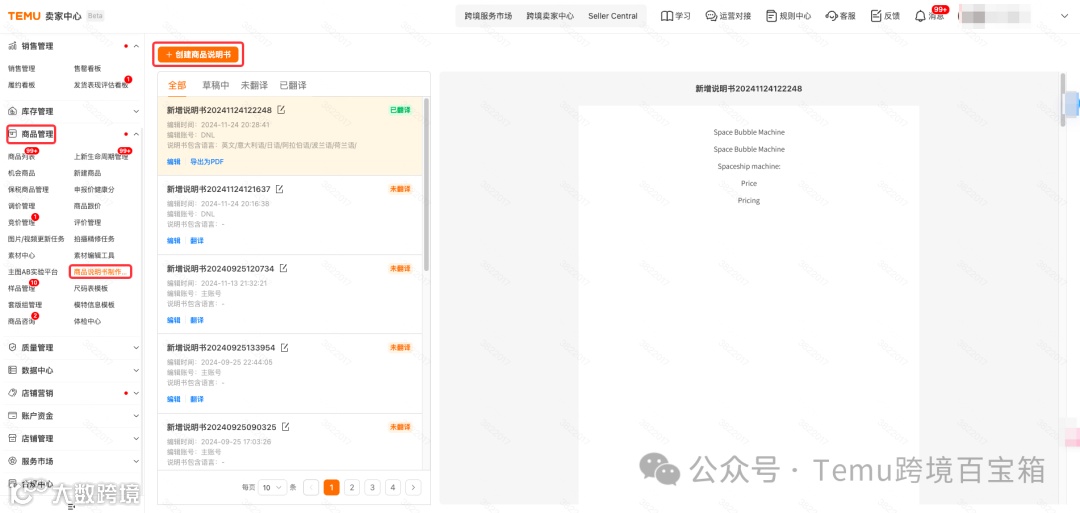Select the 全部 tab
This screenshot has width=1080, height=513.
(x=177, y=85)
